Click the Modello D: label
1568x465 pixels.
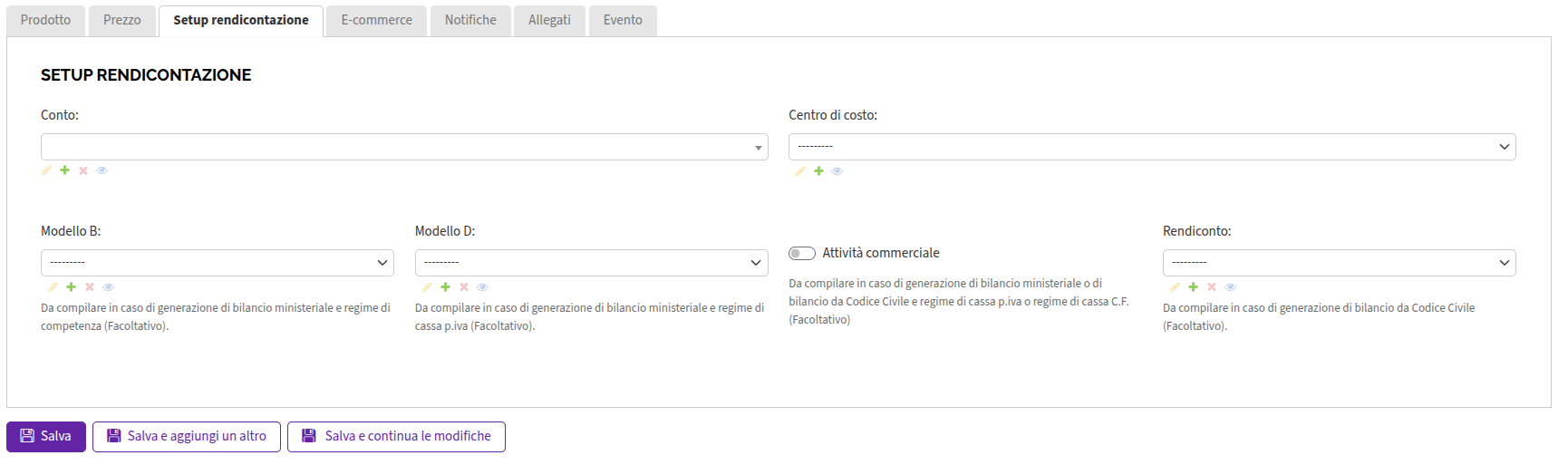pos(445,231)
